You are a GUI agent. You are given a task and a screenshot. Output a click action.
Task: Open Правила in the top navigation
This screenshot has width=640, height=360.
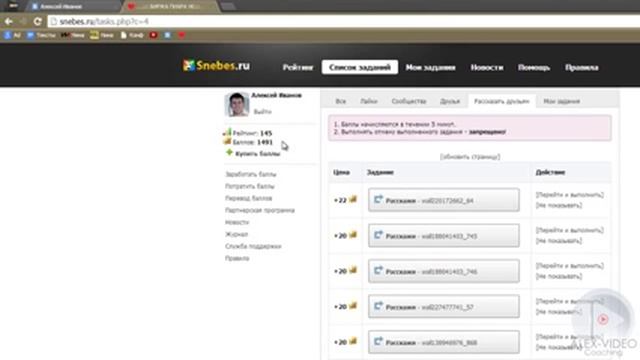[x=582, y=67]
